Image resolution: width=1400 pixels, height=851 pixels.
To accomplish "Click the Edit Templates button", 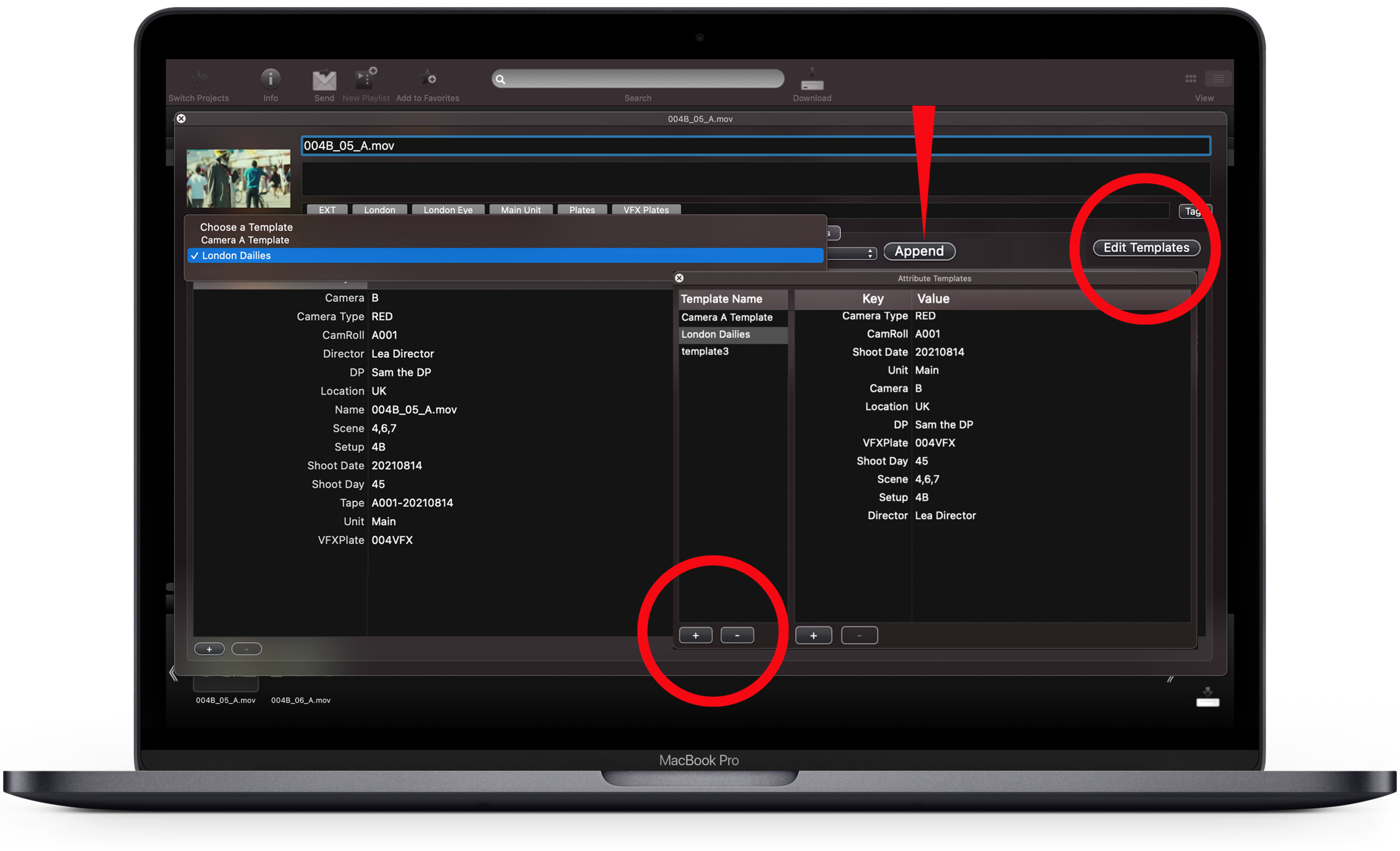I will [1146, 248].
